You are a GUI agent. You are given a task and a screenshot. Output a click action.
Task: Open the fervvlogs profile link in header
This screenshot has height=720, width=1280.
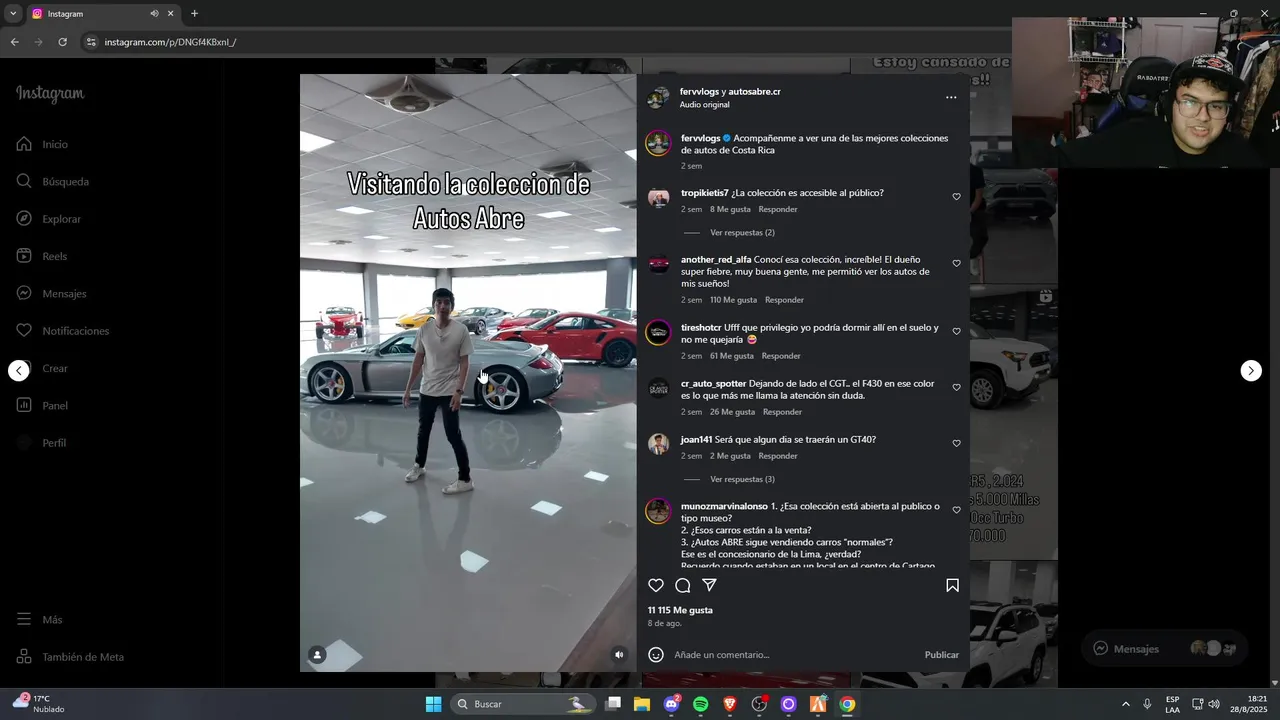(x=699, y=92)
